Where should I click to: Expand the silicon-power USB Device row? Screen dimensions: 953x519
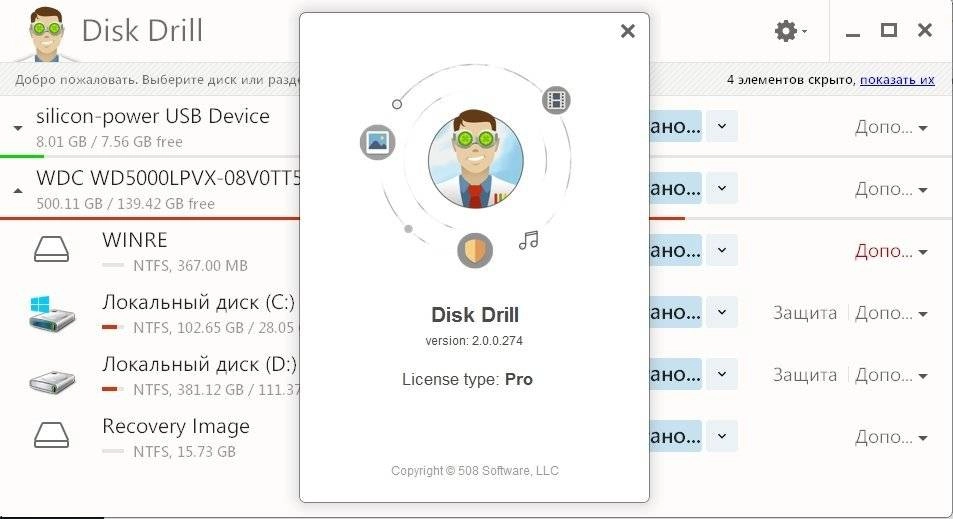tap(18, 128)
